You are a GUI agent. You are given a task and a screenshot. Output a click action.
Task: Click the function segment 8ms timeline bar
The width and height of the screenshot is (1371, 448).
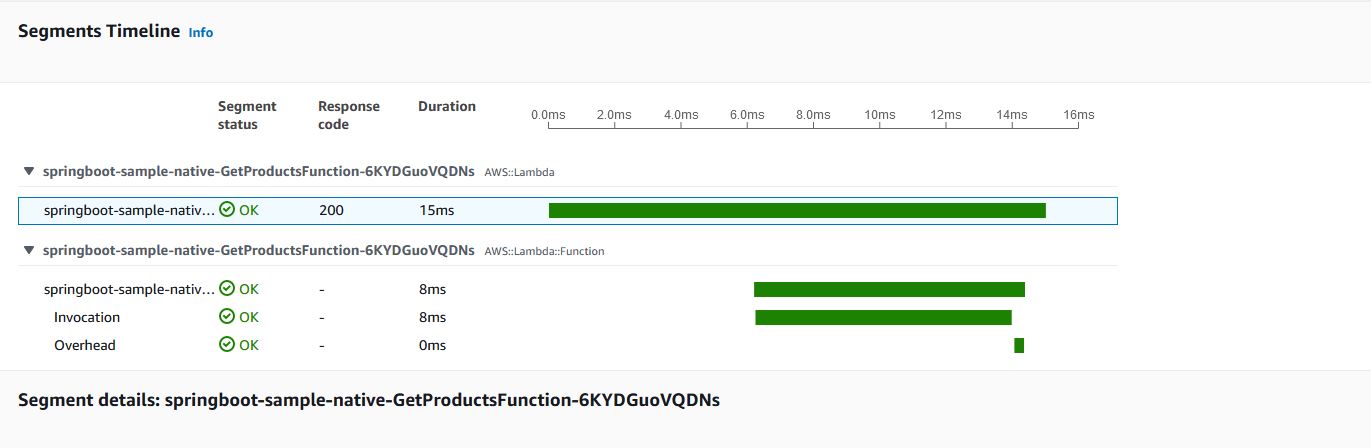(889, 289)
